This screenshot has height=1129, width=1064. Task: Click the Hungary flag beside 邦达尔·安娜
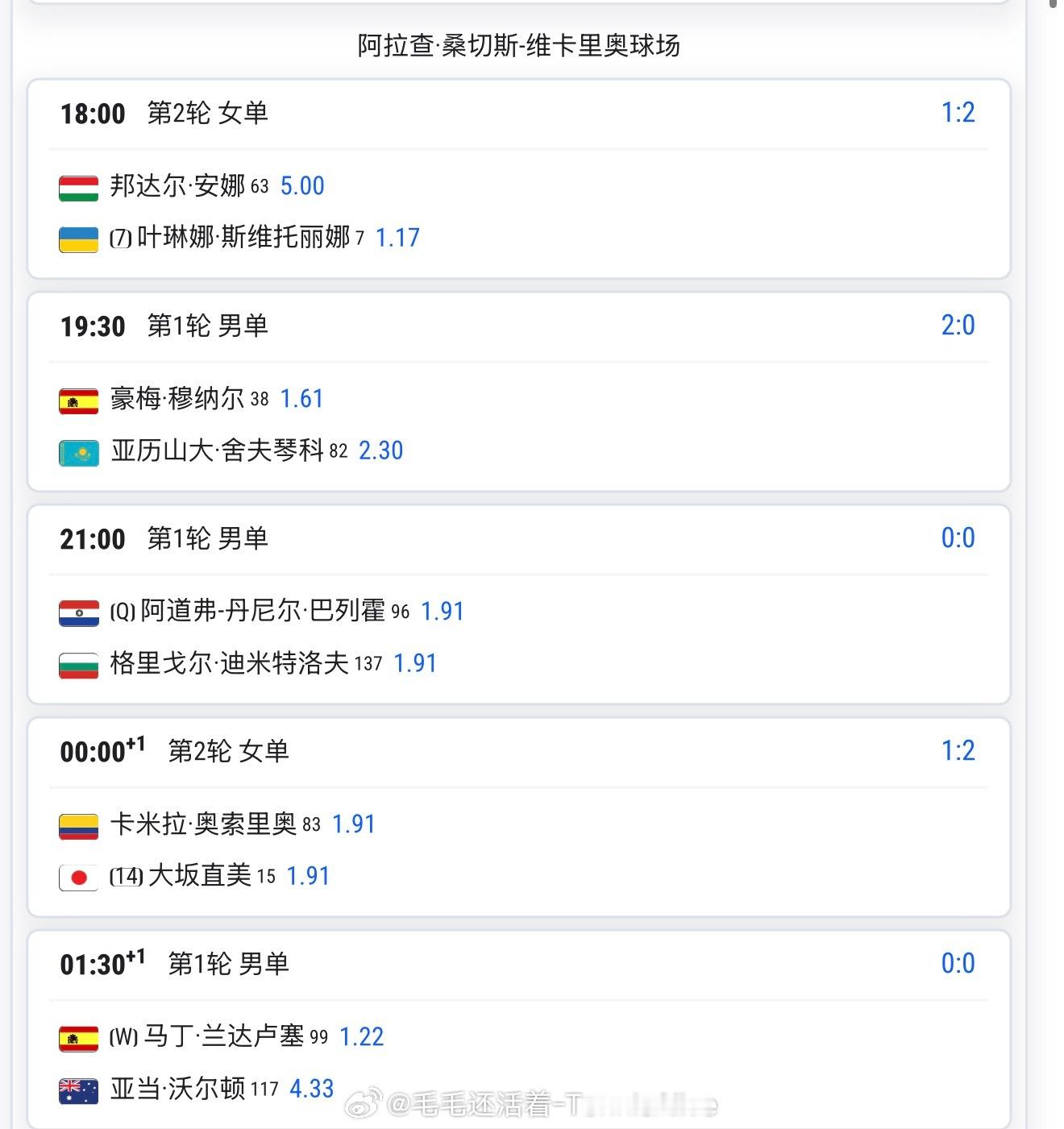[x=78, y=188]
